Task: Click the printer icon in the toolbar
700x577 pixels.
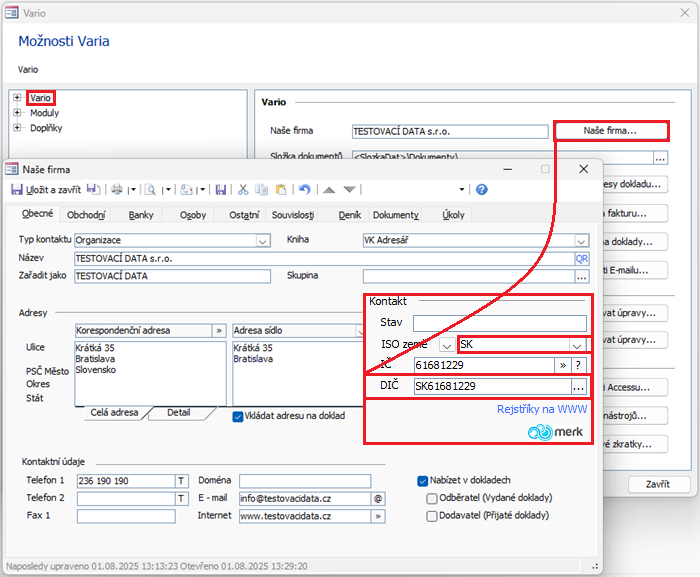Action: tap(117, 190)
